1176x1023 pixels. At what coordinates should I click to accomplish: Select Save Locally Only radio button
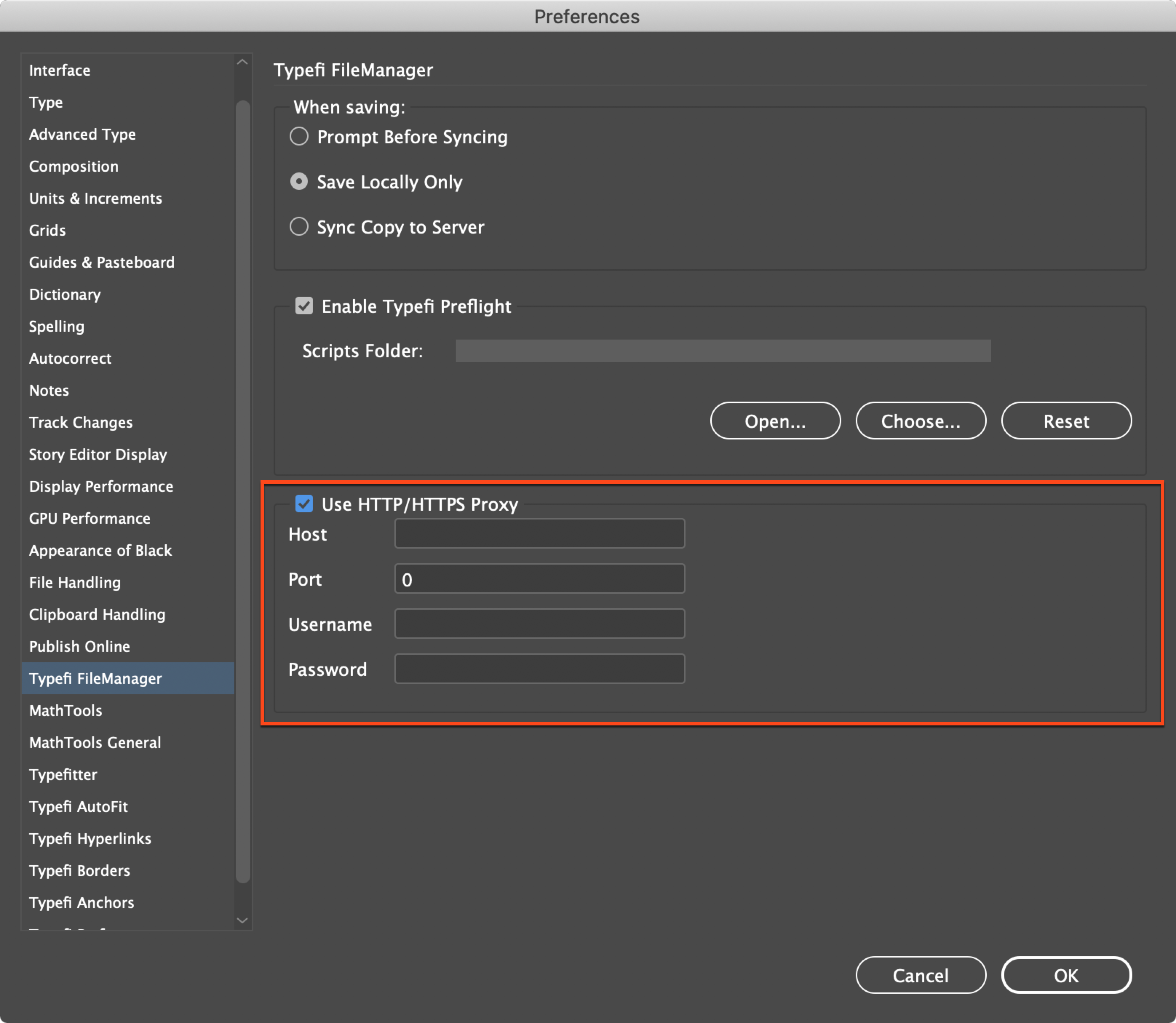pos(299,182)
